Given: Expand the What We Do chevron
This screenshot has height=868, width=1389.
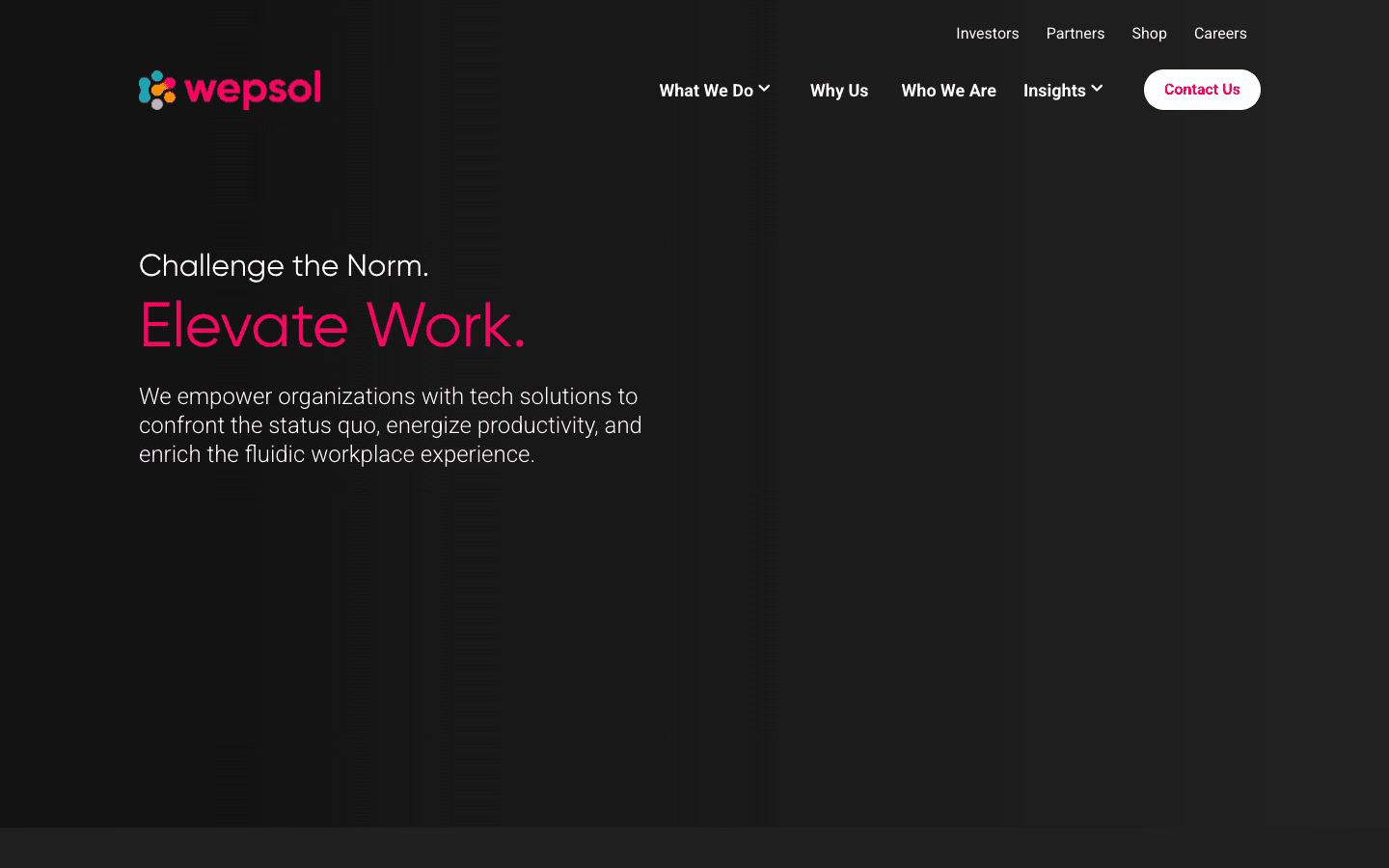Looking at the screenshot, I should 764,89.
